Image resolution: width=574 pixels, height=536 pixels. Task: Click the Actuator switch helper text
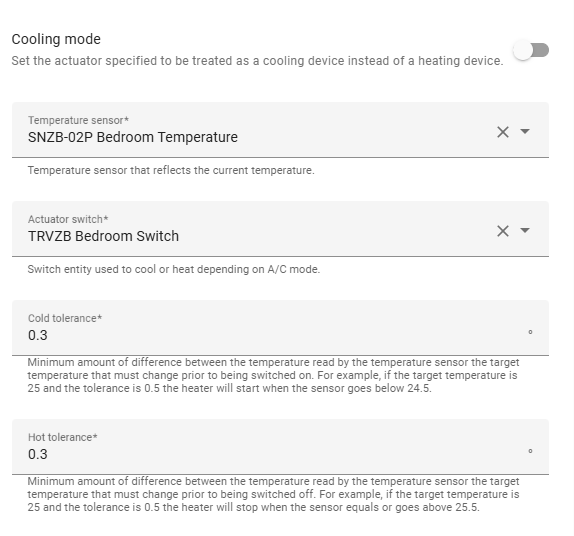(x=174, y=269)
